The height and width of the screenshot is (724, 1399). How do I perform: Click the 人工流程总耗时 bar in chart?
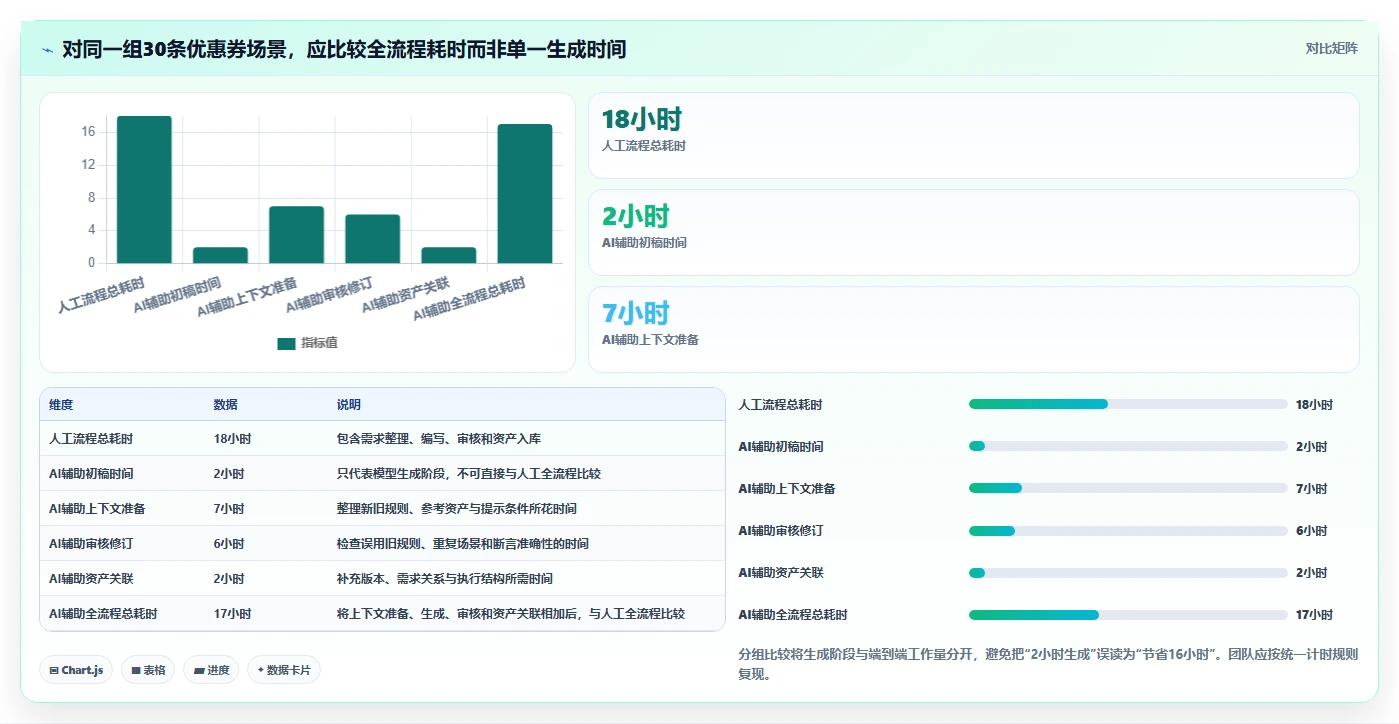[144, 190]
